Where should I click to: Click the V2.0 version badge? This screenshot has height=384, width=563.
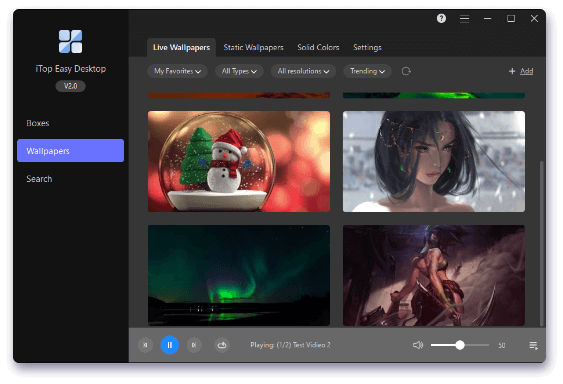70,86
